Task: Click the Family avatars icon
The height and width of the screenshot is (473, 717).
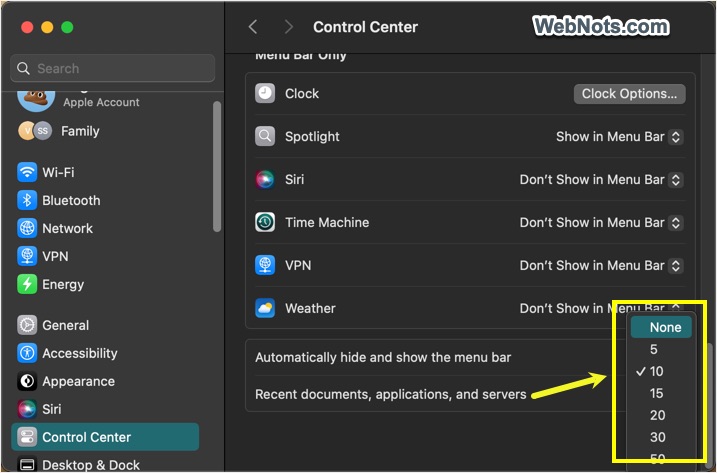Action: pyautogui.click(x=35, y=131)
